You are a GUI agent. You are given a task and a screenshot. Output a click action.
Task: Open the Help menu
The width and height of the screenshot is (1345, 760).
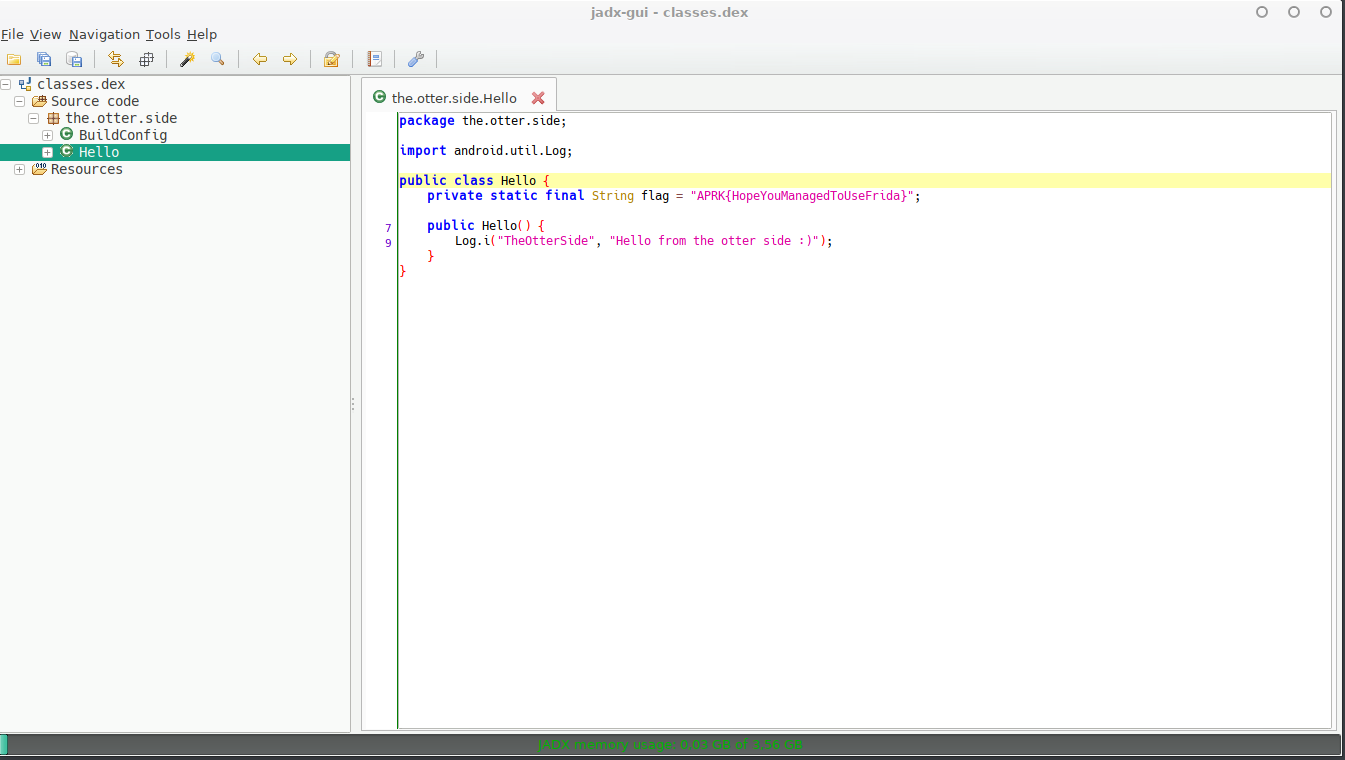pos(202,34)
